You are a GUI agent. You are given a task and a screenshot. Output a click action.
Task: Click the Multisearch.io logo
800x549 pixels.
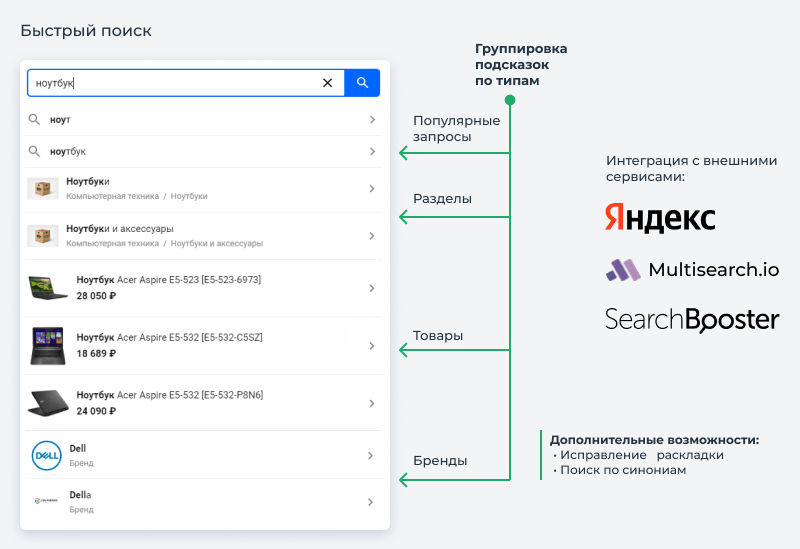[x=692, y=269]
